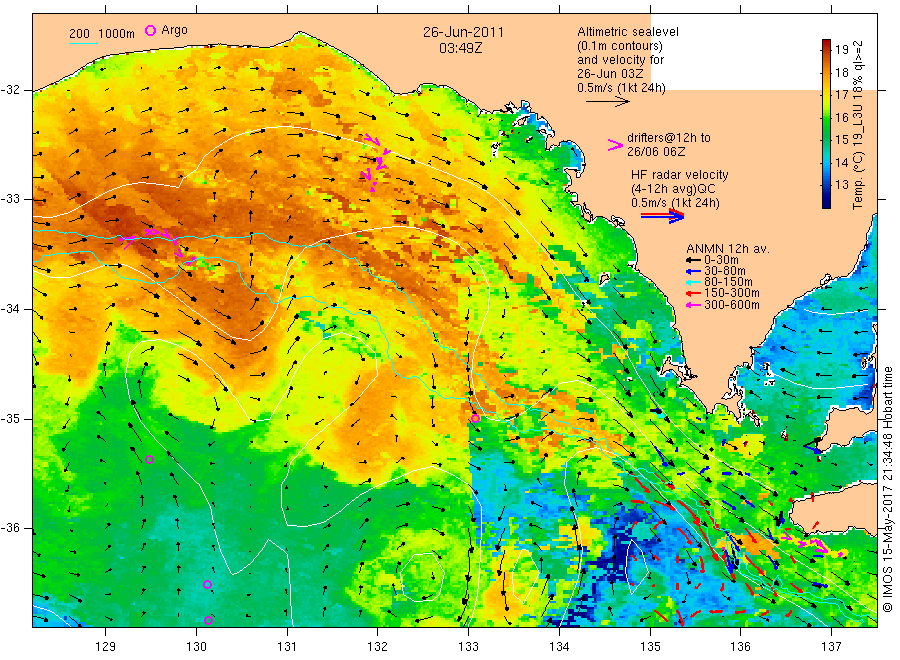This screenshot has width=900, height=660.
Task: Click the Argo magenta circle legend symbol
Action: click(x=150, y=30)
